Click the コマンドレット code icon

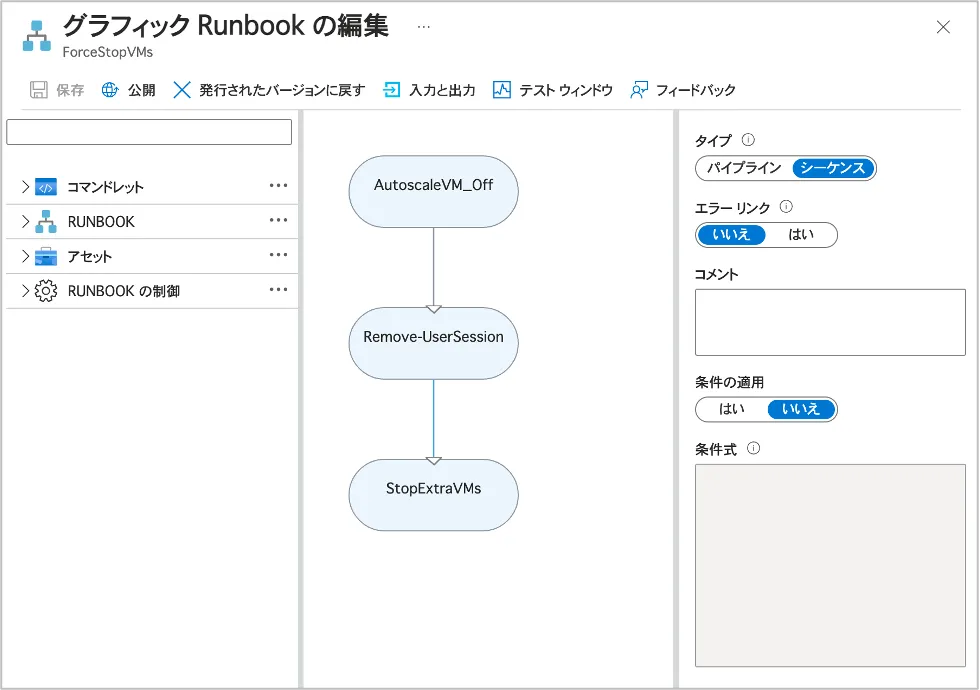(x=46, y=187)
